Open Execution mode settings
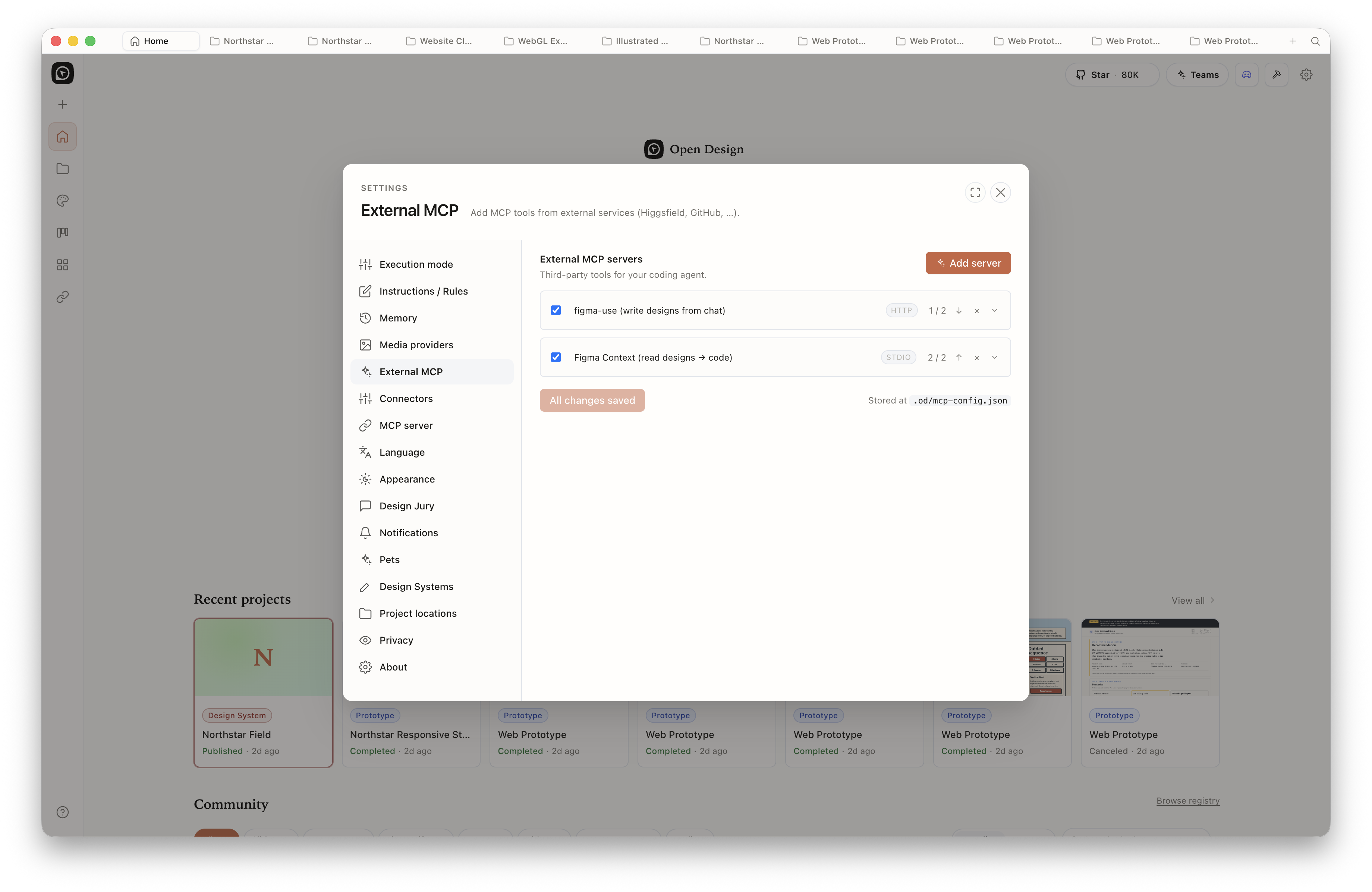The height and width of the screenshot is (892, 1372). coord(432,264)
